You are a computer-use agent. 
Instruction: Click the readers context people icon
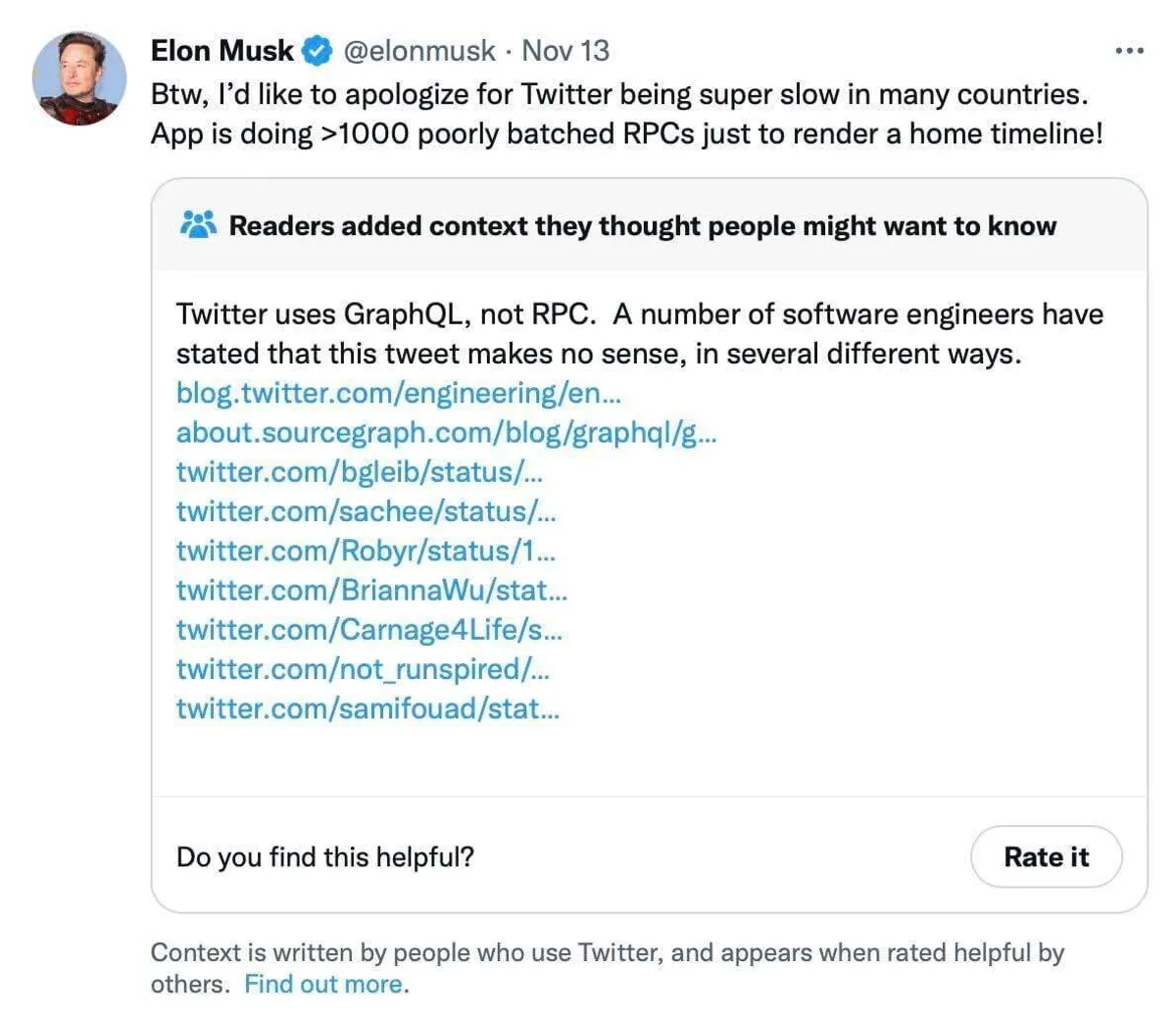(198, 225)
